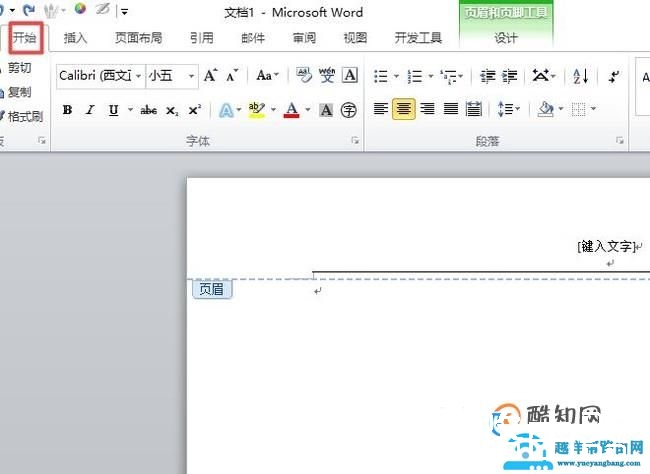The height and width of the screenshot is (474, 650).
Task: Apply text effects glowing A icon
Action: (x=226, y=110)
